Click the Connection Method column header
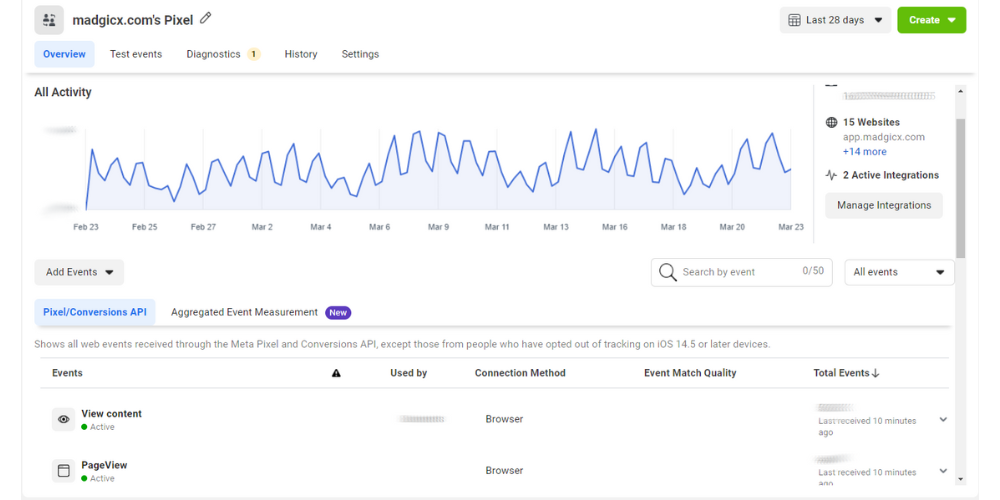The image size is (1000, 500). click(520, 373)
